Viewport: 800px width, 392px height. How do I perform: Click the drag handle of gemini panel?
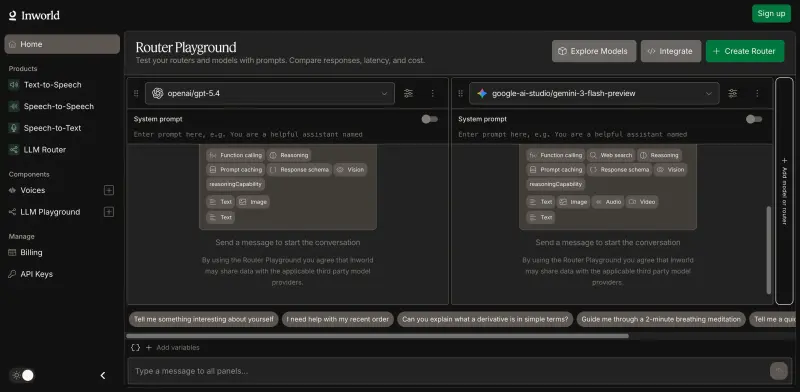coord(460,93)
